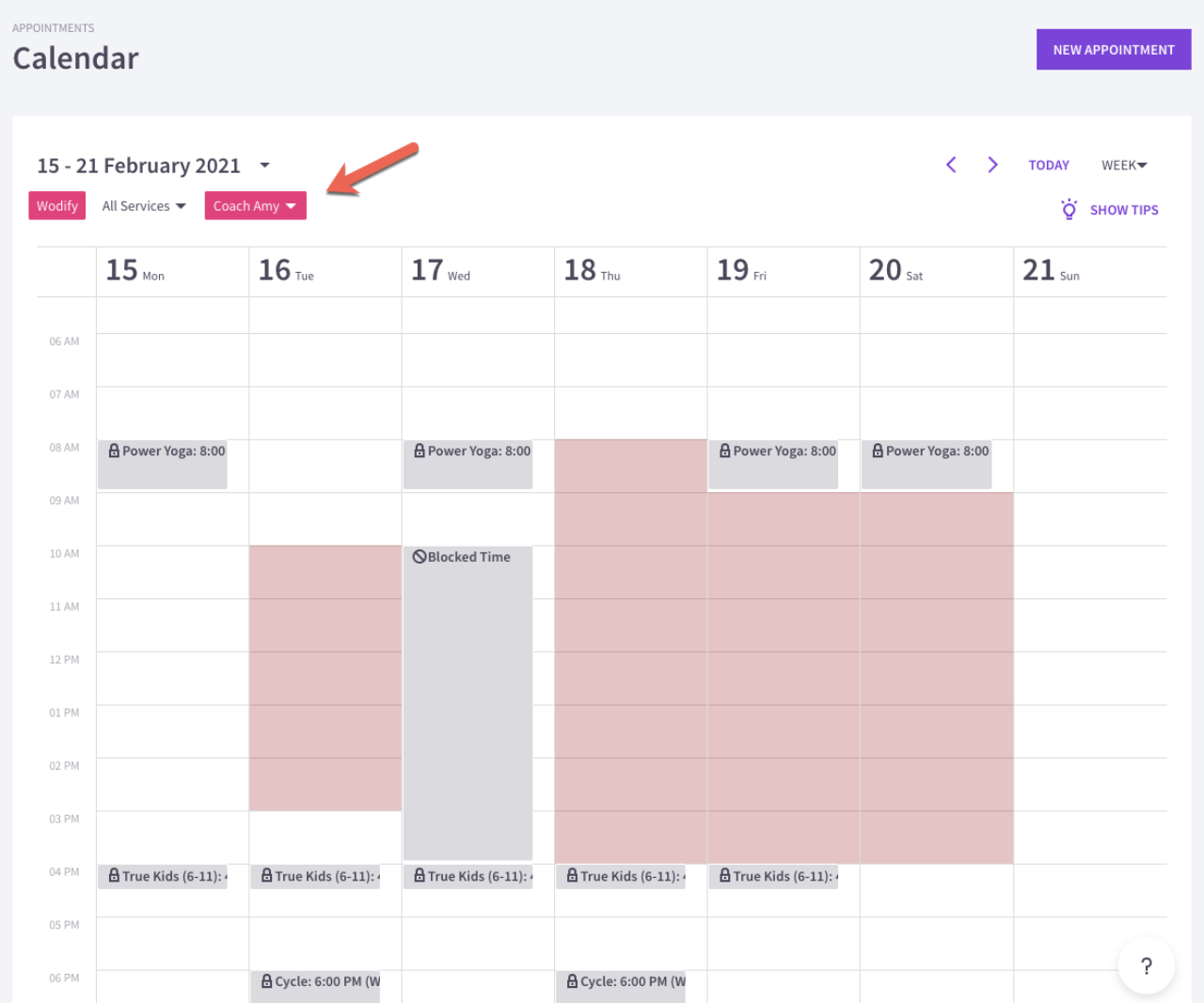Go to previous week arrow
The height and width of the screenshot is (1003, 1204).
coord(951,165)
